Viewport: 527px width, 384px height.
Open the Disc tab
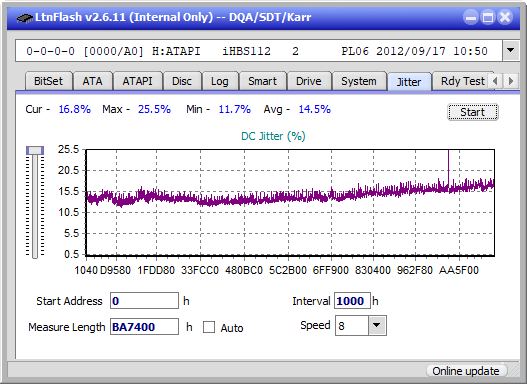(182, 81)
